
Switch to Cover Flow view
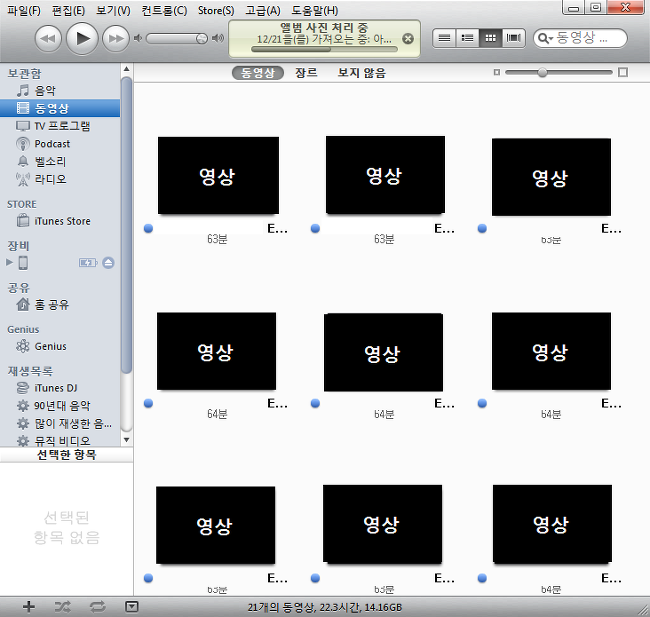pyautogui.click(x=514, y=38)
